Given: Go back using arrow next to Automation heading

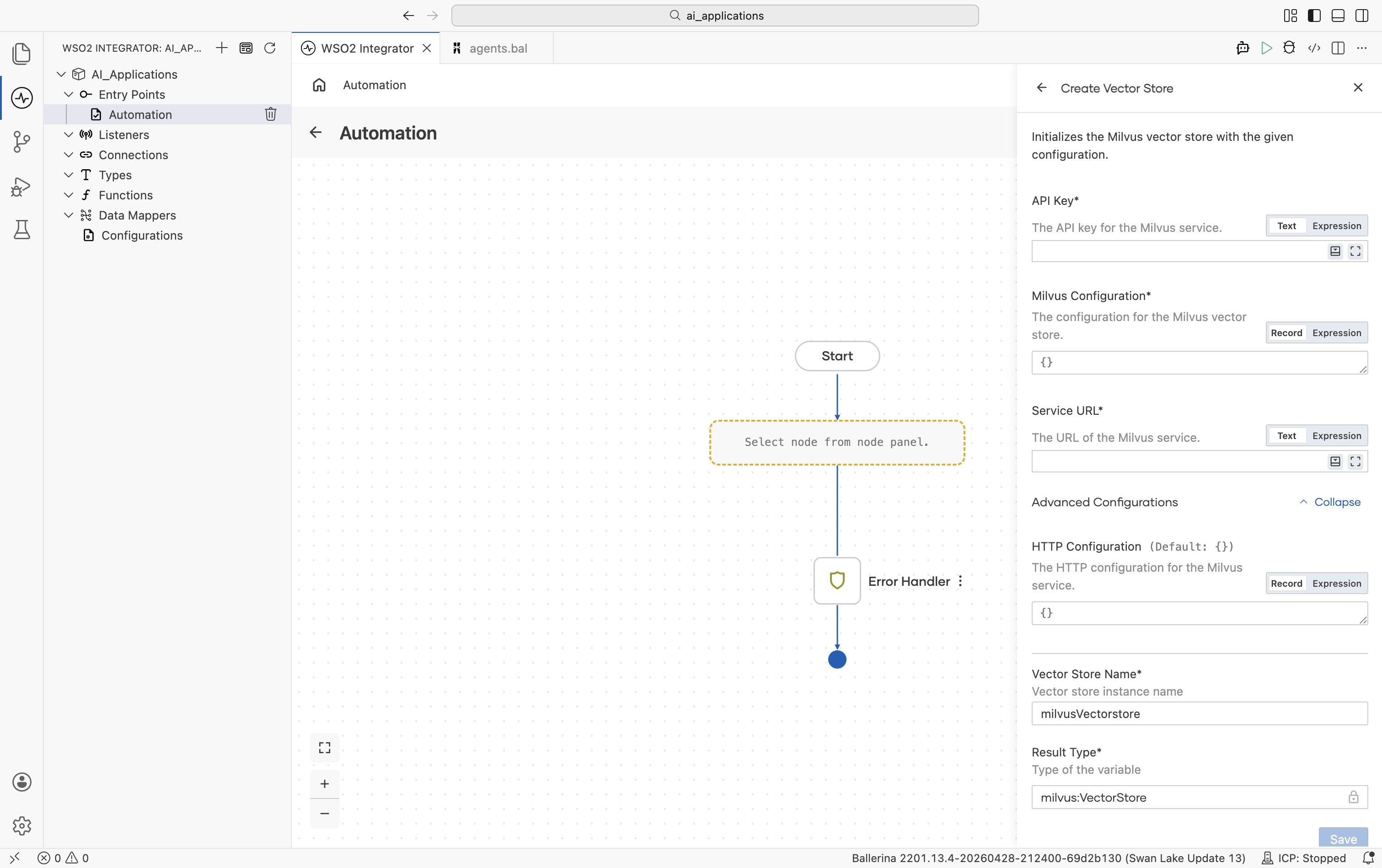Looking at the screenshot, I should [316, 133].
